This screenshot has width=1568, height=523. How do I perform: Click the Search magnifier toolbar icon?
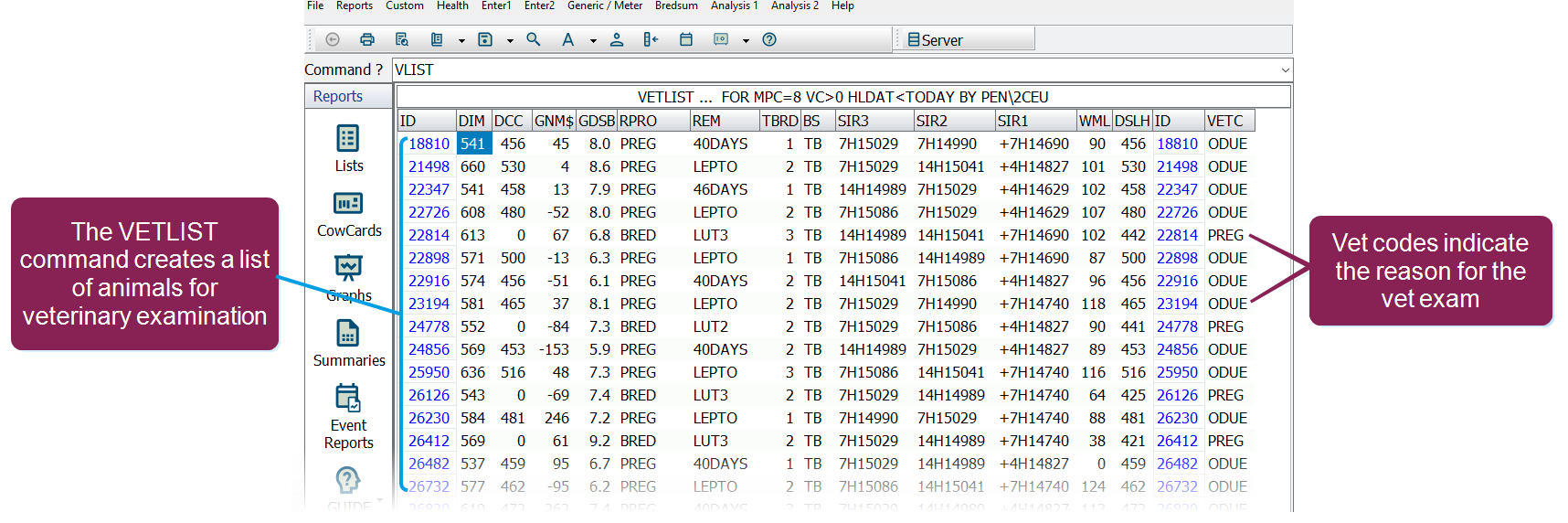(534, 39)
